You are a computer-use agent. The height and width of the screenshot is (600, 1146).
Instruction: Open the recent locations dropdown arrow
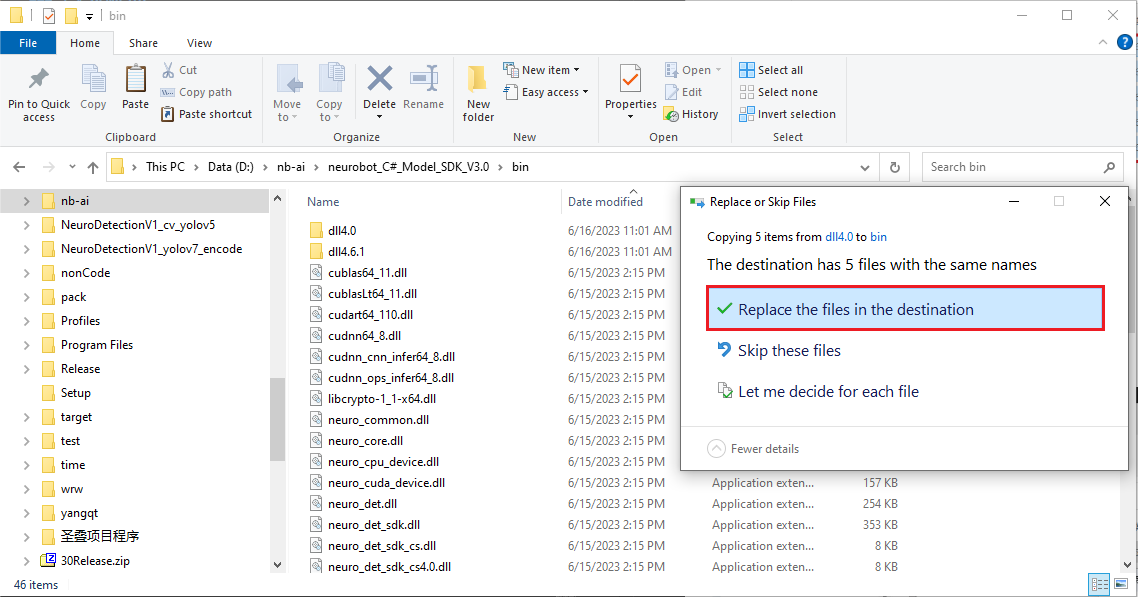[72, 167]
